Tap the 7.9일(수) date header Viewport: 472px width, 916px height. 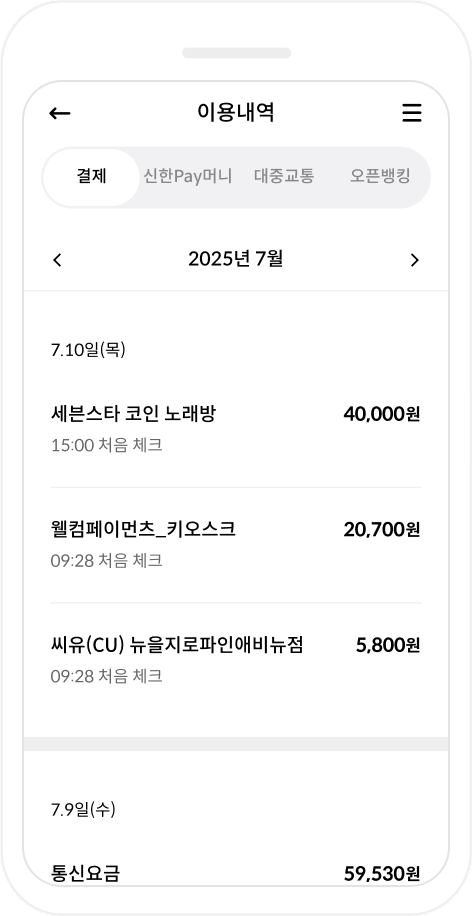[83, 810]
